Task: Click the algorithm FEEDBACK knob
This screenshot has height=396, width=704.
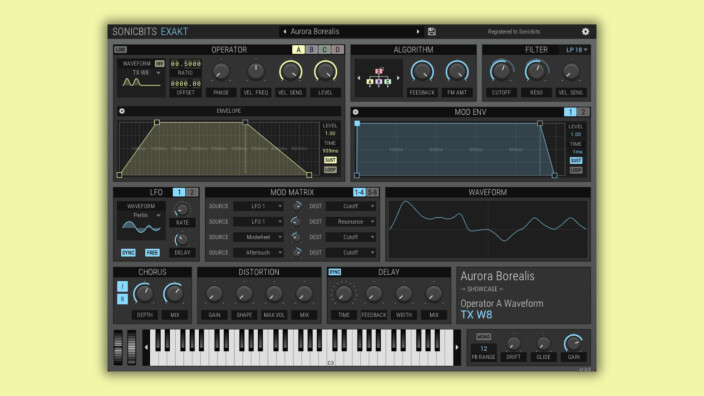Action: (422, 71)
